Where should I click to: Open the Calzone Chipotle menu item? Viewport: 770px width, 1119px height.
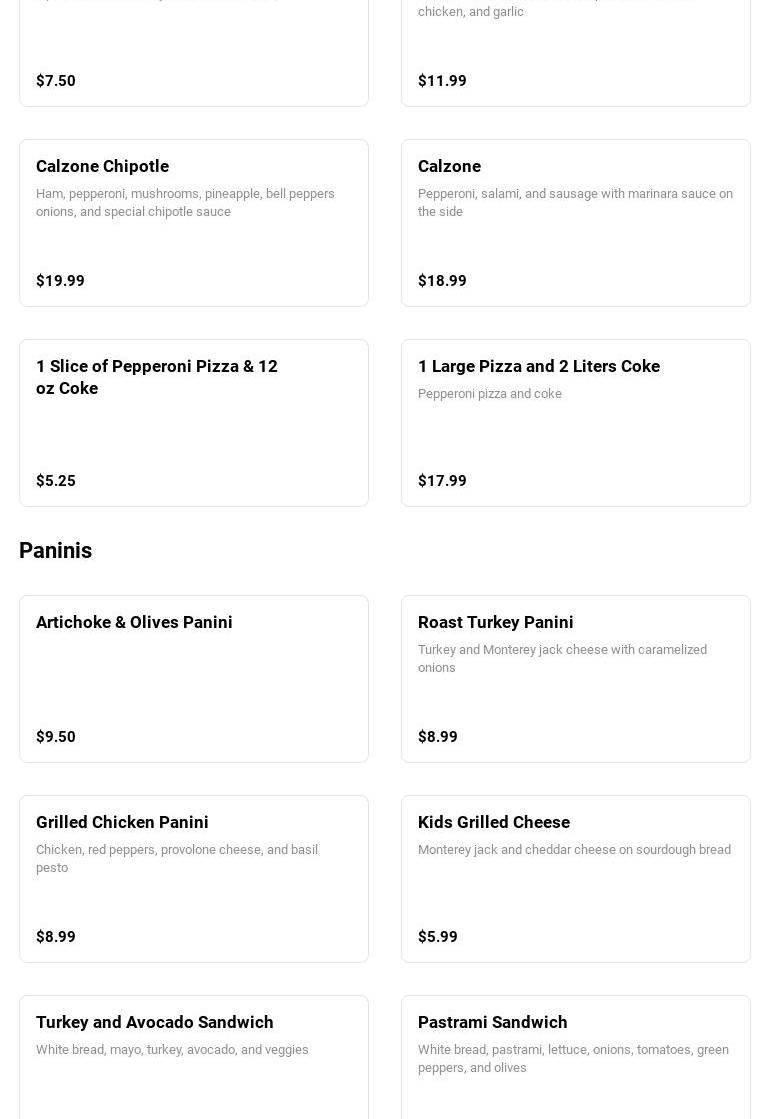point(193,223)
